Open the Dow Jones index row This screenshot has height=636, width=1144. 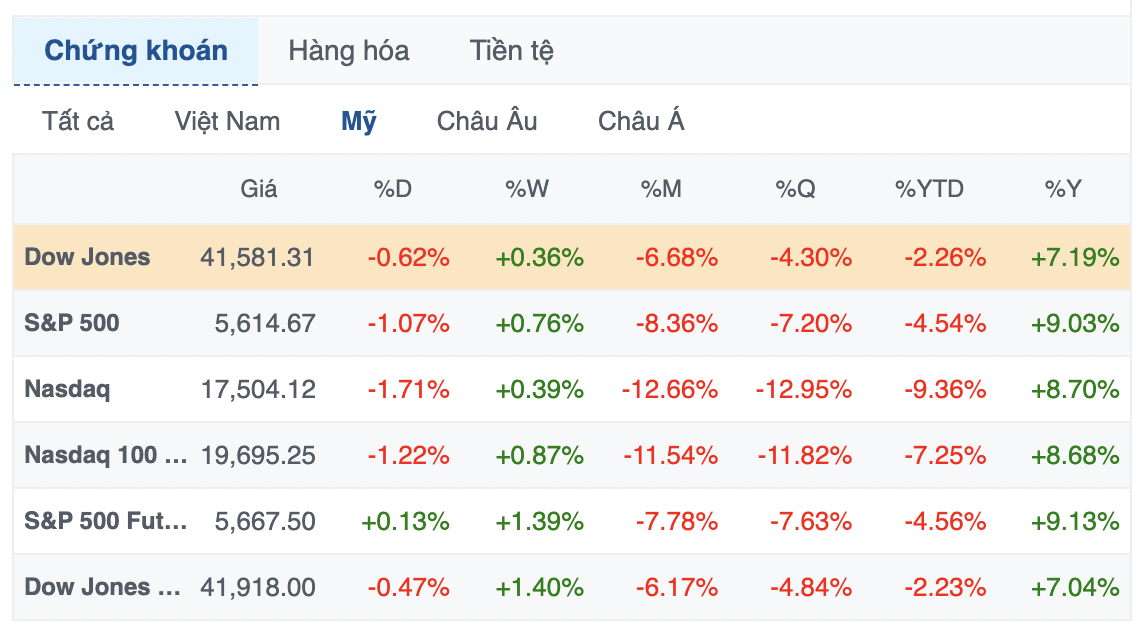[572, 257]
